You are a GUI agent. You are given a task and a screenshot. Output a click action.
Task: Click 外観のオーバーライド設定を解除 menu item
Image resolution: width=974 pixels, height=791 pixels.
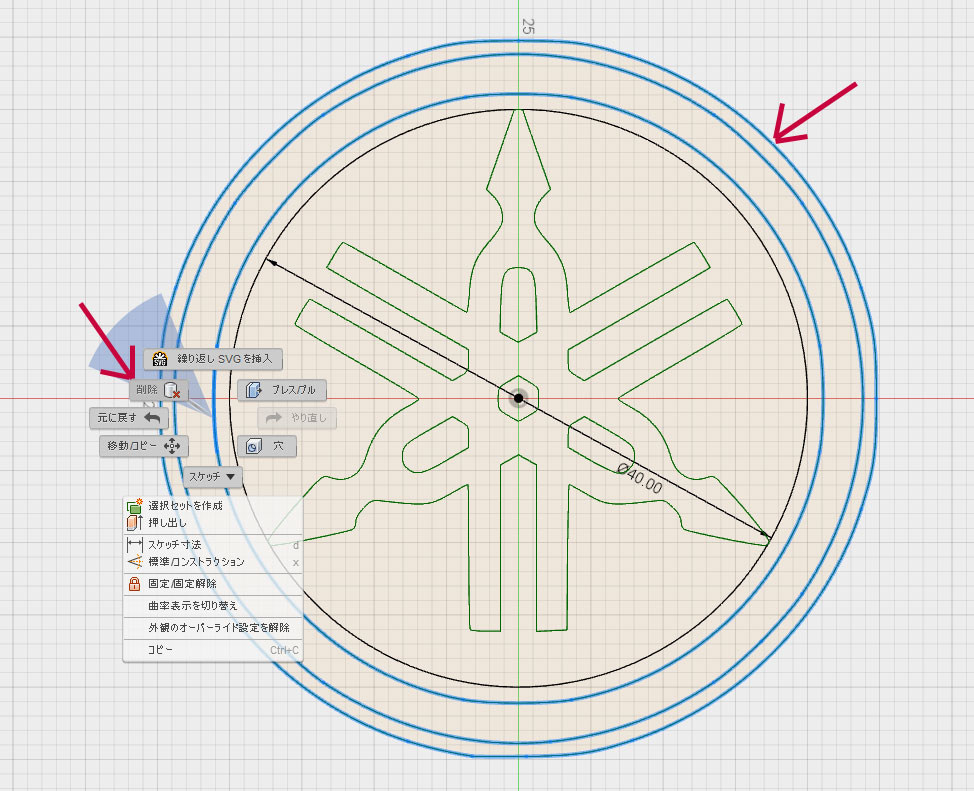[x=218, y=628]
